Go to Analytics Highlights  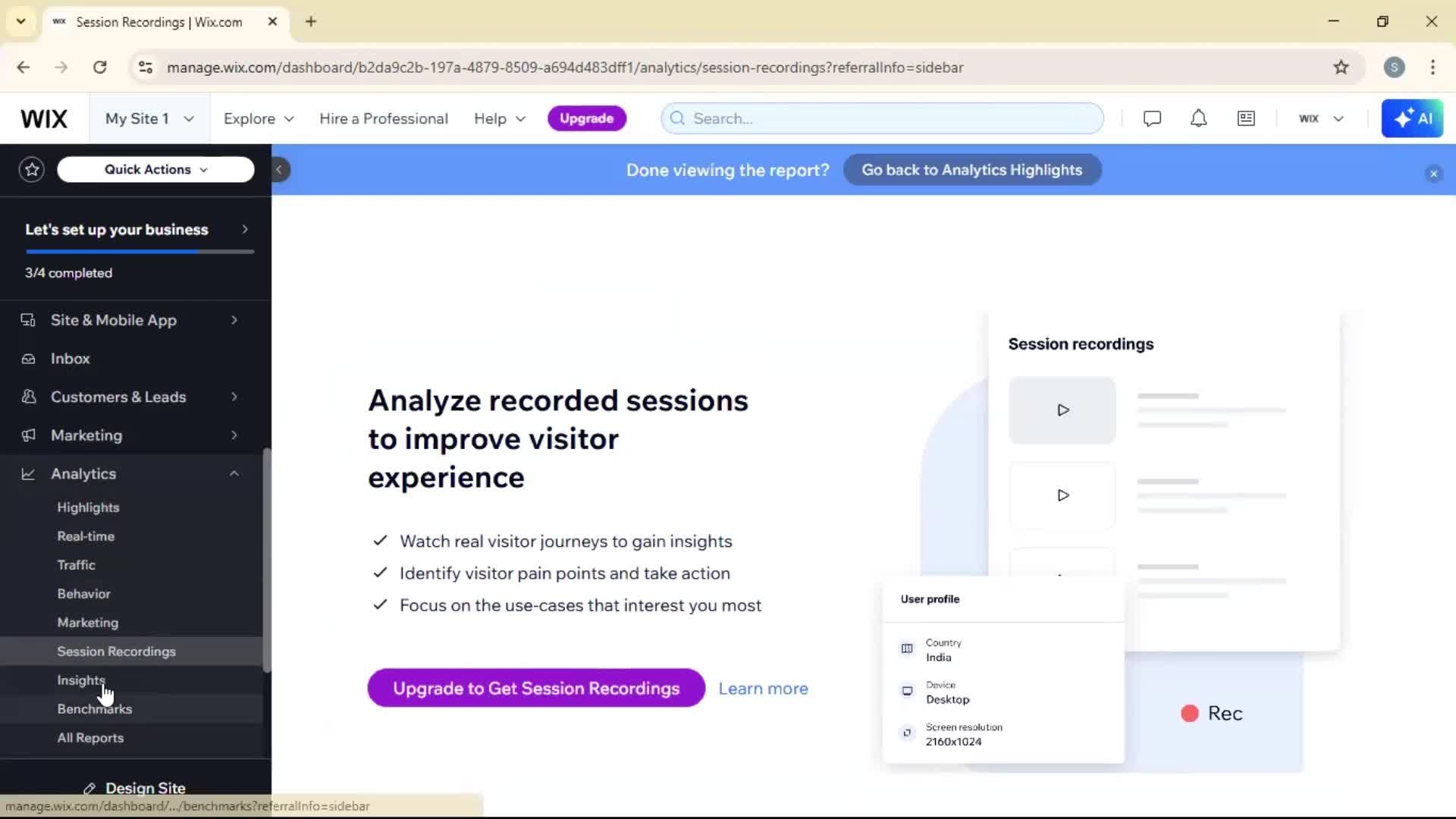(x=88, y=507)
